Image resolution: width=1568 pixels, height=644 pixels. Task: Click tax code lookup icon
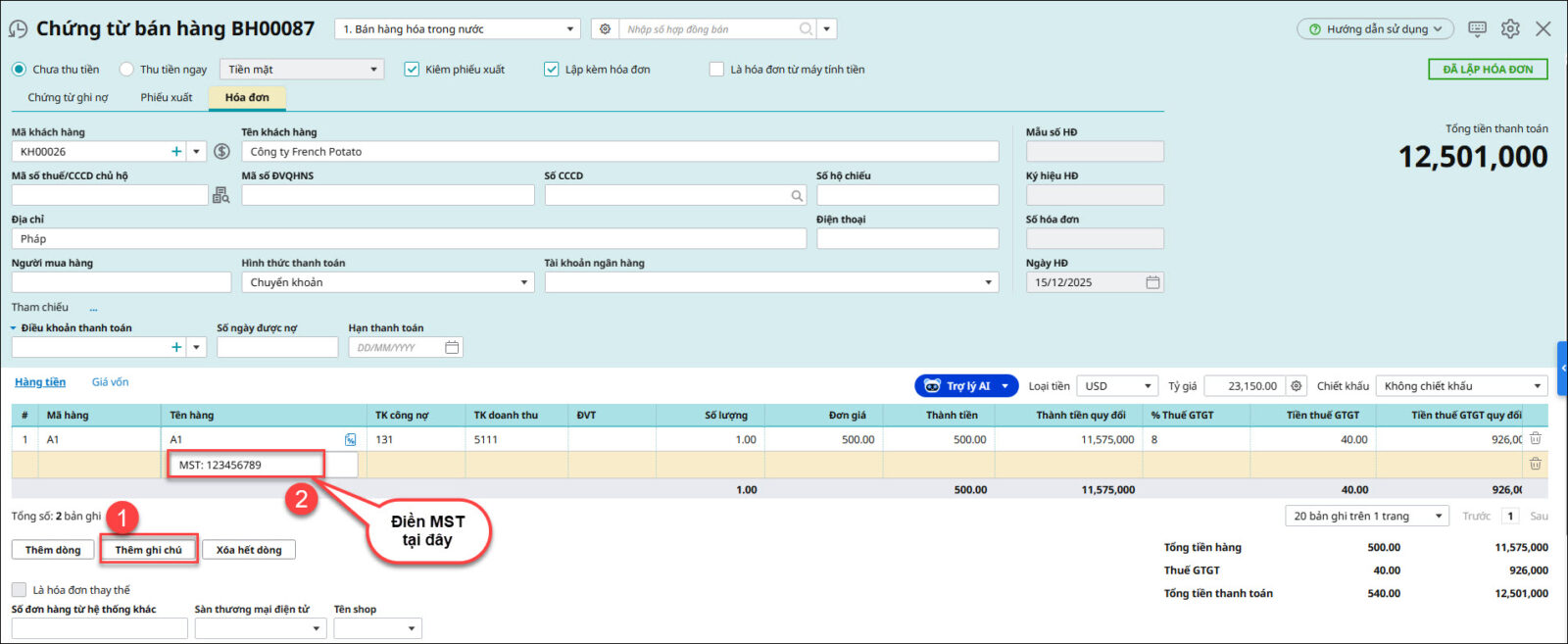pos(221,196)
